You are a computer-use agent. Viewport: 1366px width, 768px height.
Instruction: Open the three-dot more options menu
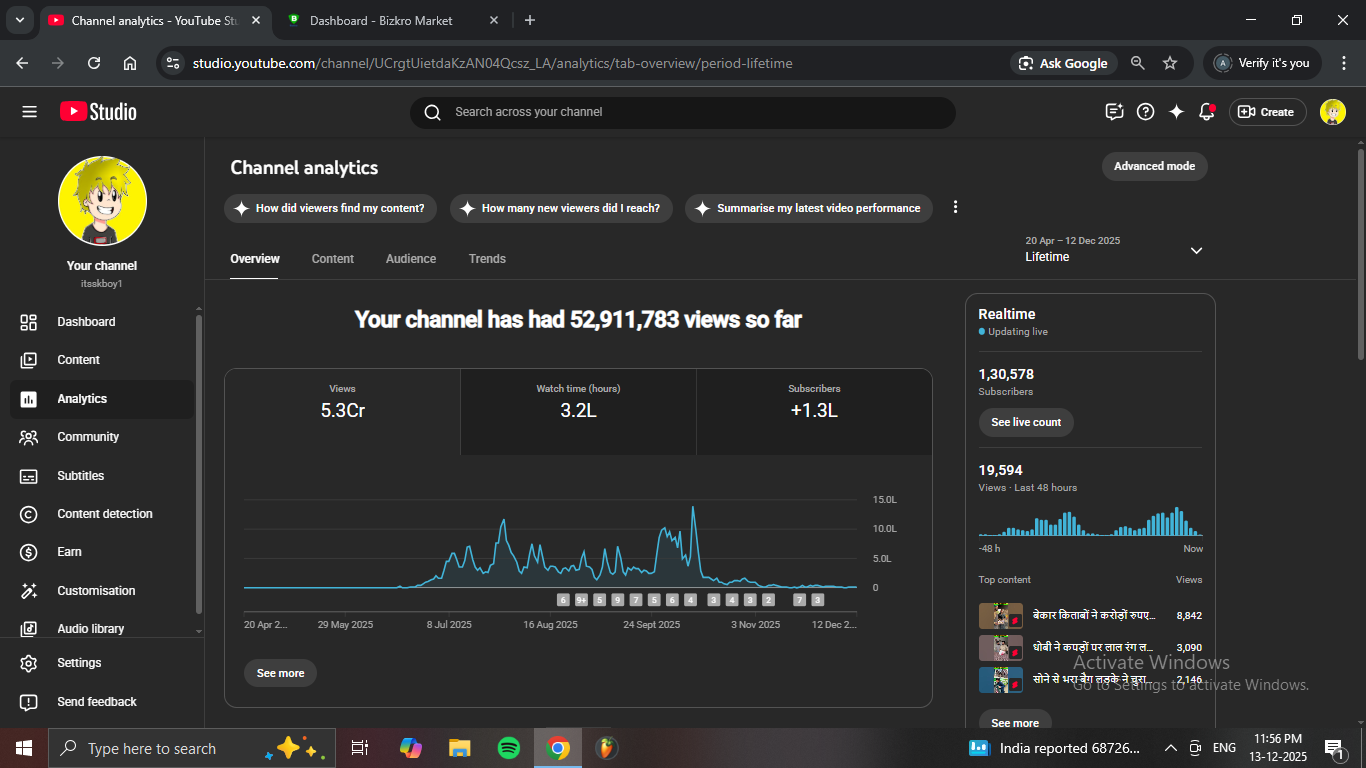pos(955,207)
